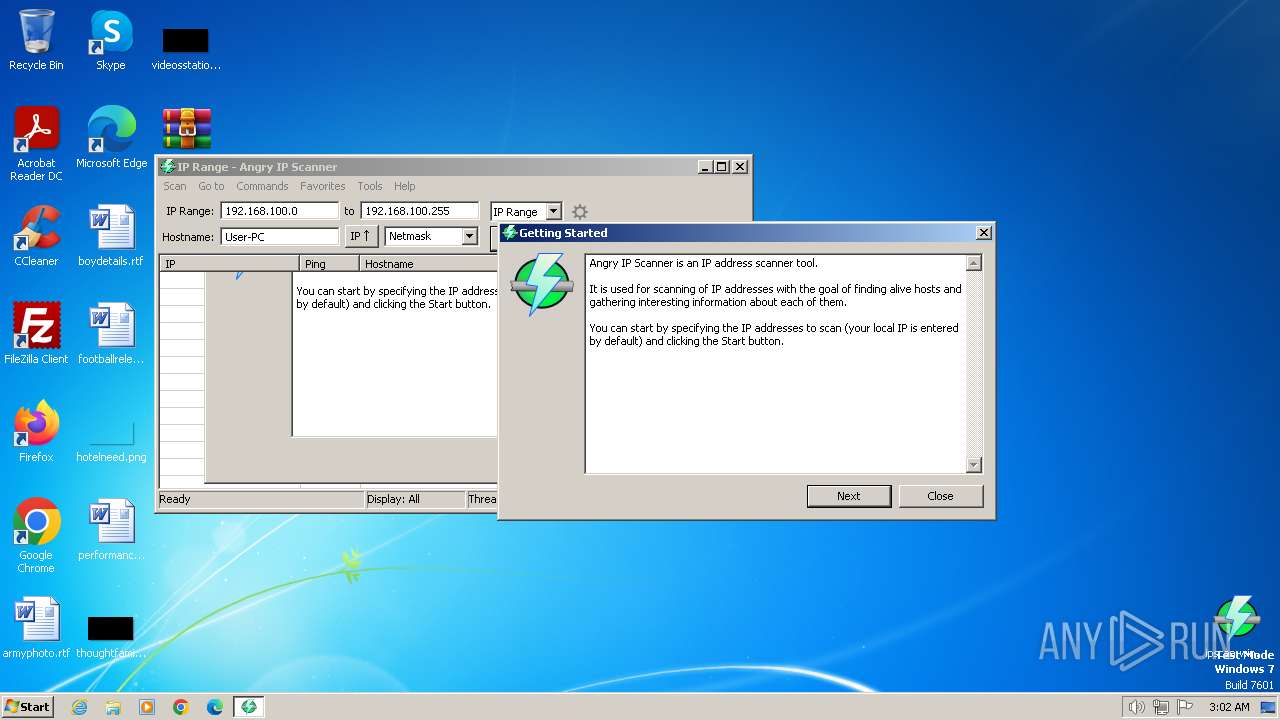The image size is (1280, 720).
Task: Open the Commands menu
Action: (262, 186)
